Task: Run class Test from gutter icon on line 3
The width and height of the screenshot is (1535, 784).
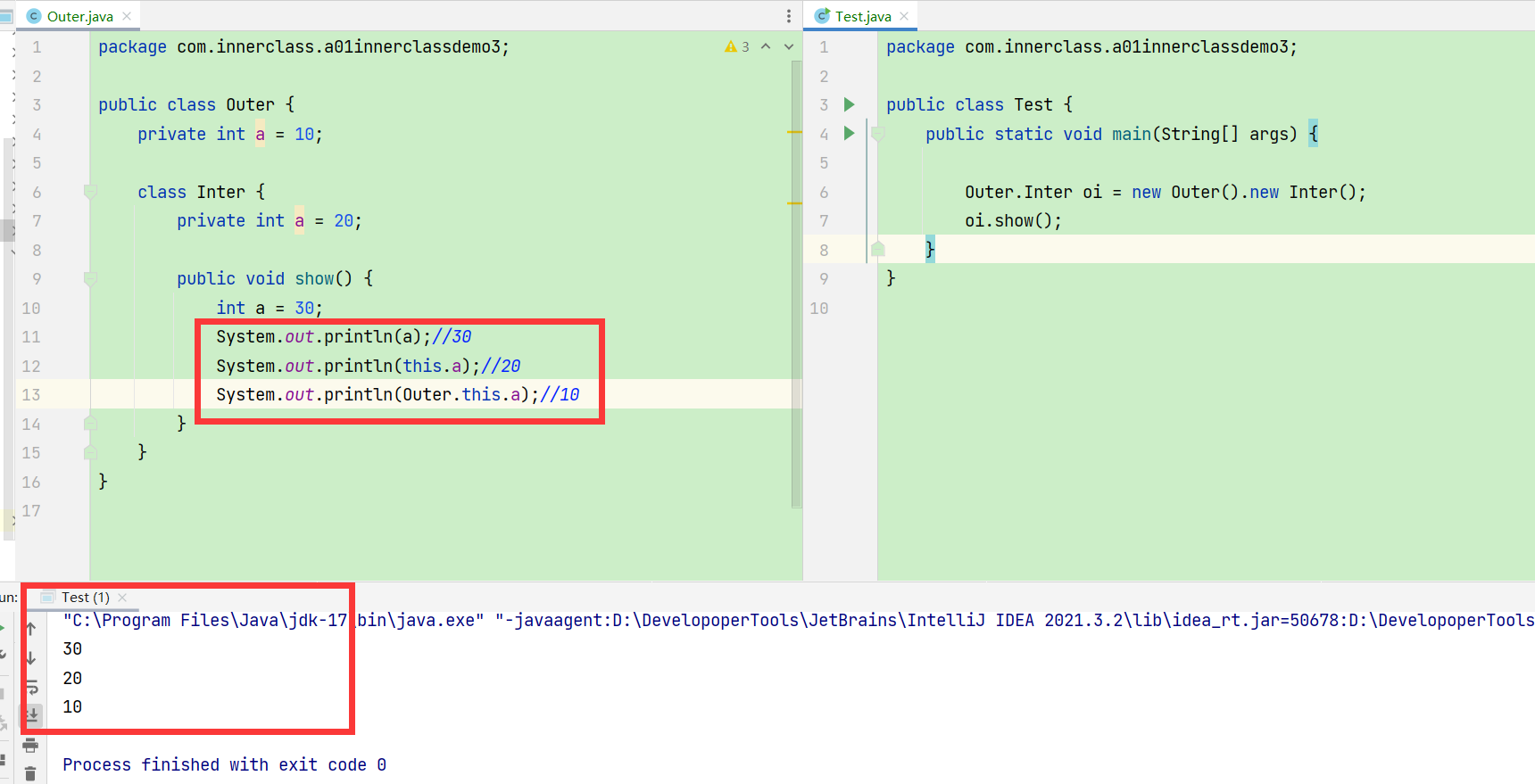Action: pyautogui.click(x=850, y=104)
